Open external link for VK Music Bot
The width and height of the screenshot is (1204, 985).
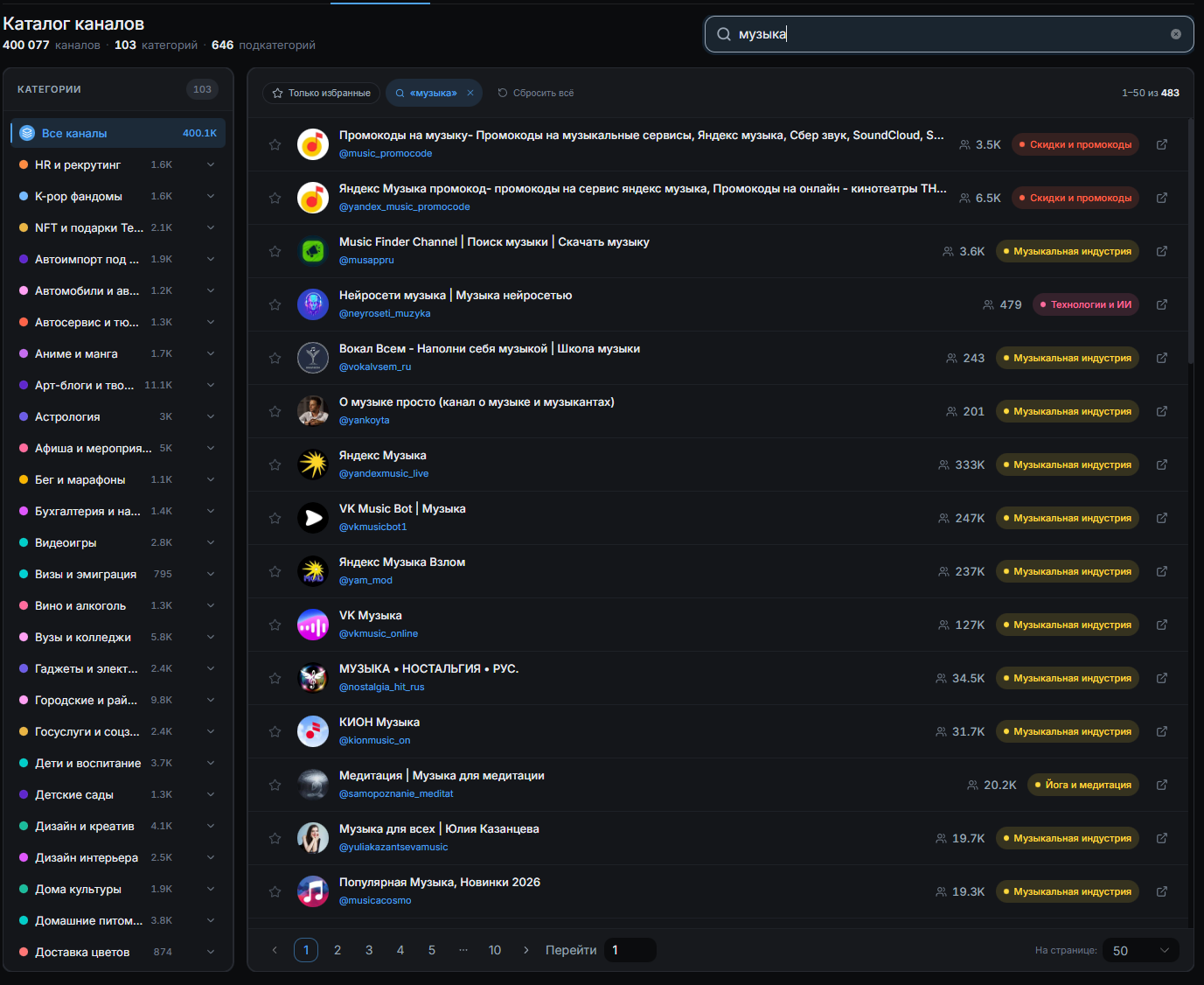pos(1162,518)
